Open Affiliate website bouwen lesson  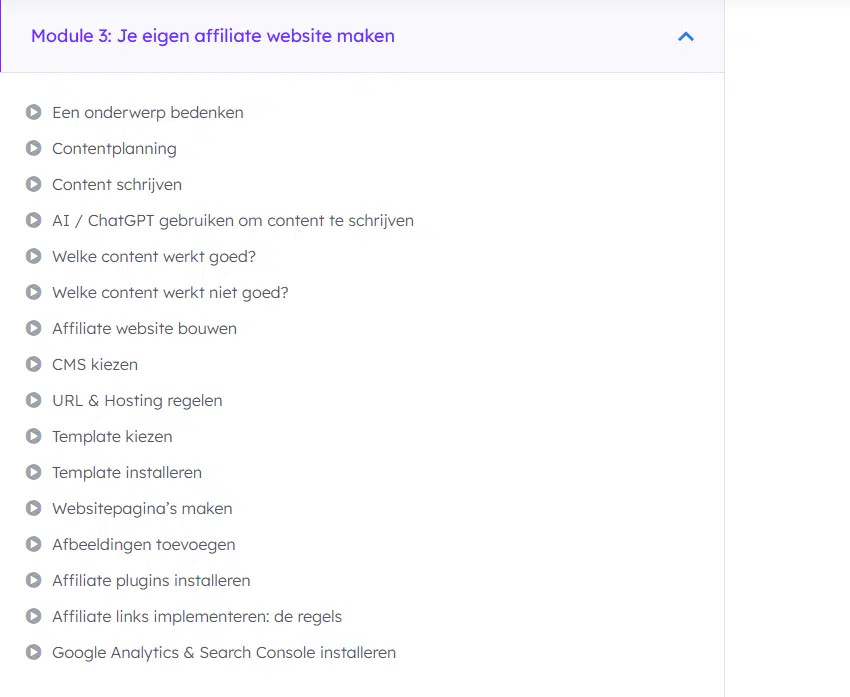click(x=144, y=328)
